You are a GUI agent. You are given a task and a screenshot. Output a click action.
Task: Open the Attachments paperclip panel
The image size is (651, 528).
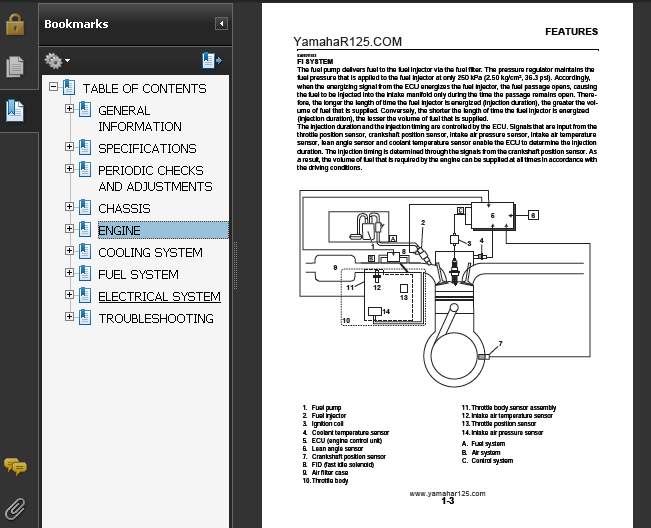(15, 507)
